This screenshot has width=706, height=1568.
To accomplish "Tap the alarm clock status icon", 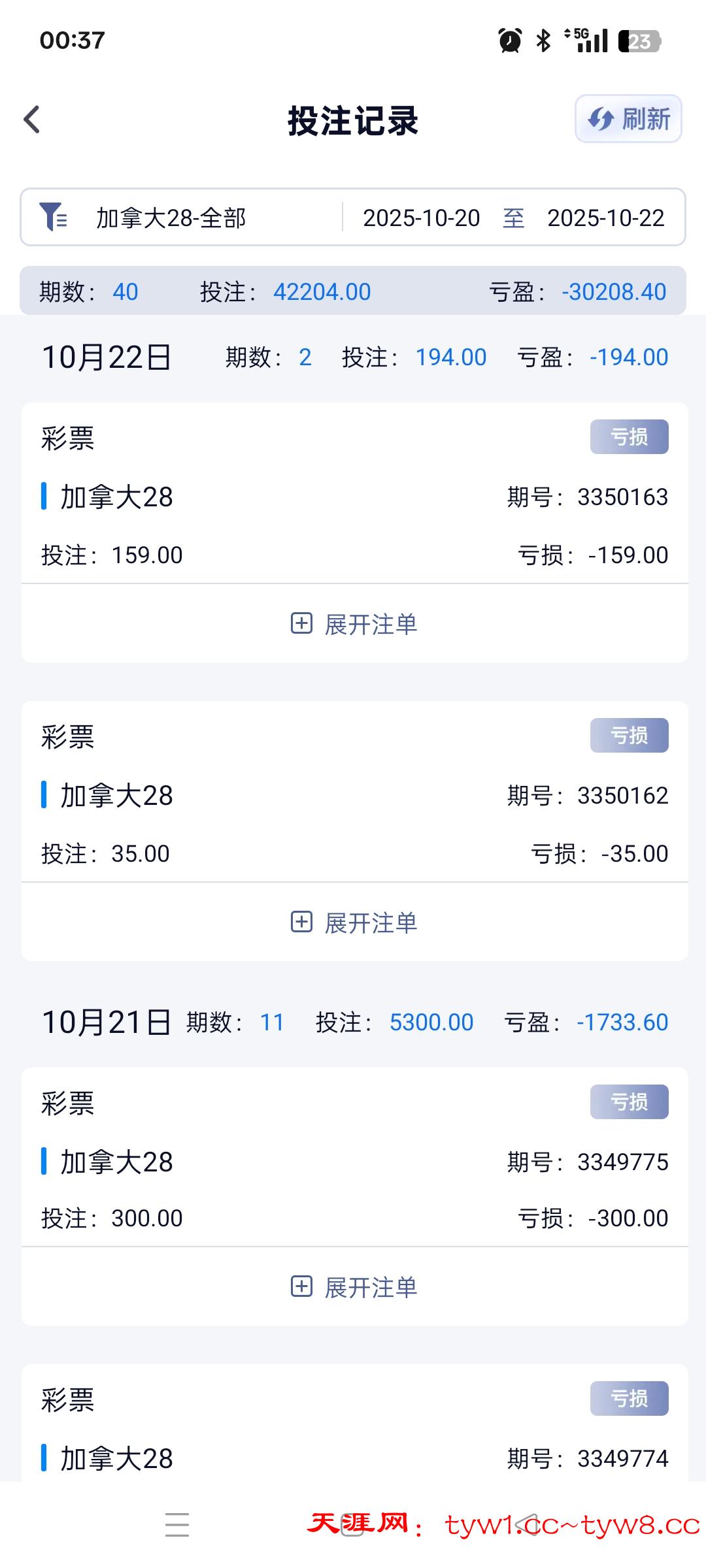I will click(x=510, y=41).
